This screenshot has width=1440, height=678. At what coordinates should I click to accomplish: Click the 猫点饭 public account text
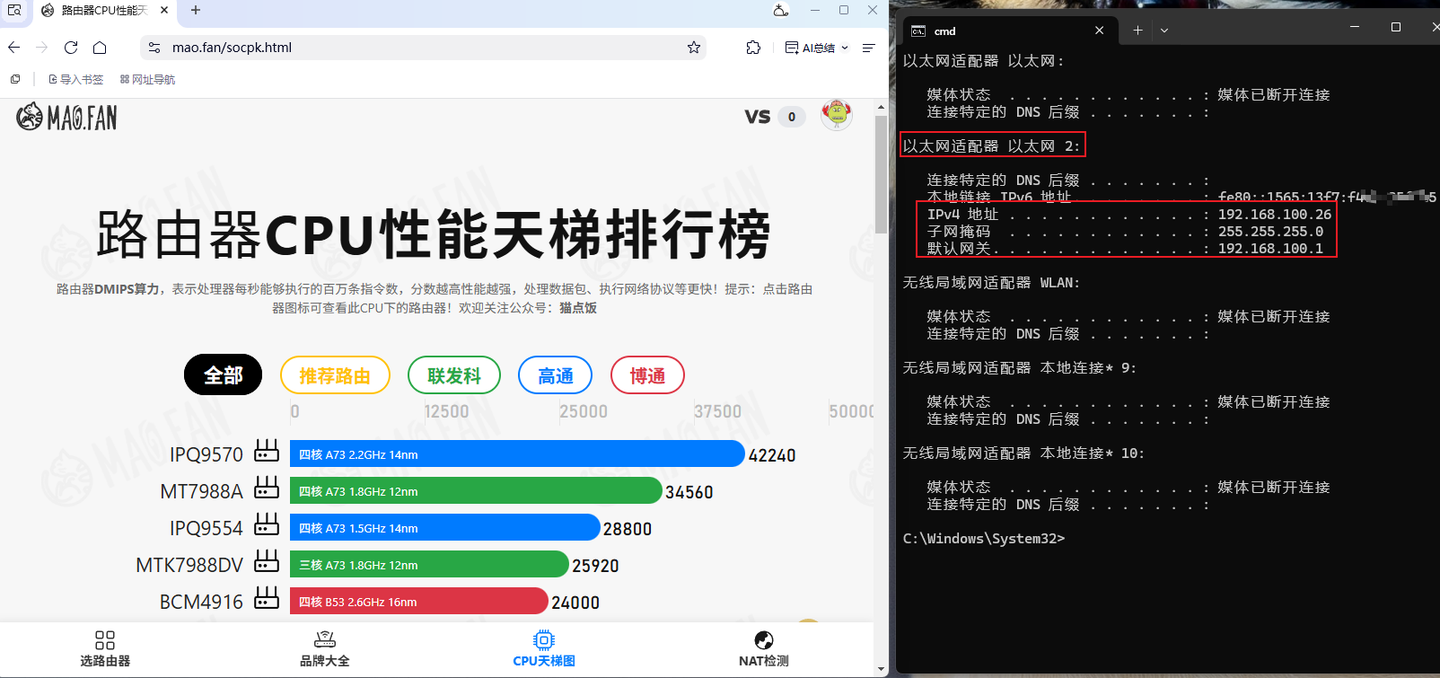coord(578,308)
